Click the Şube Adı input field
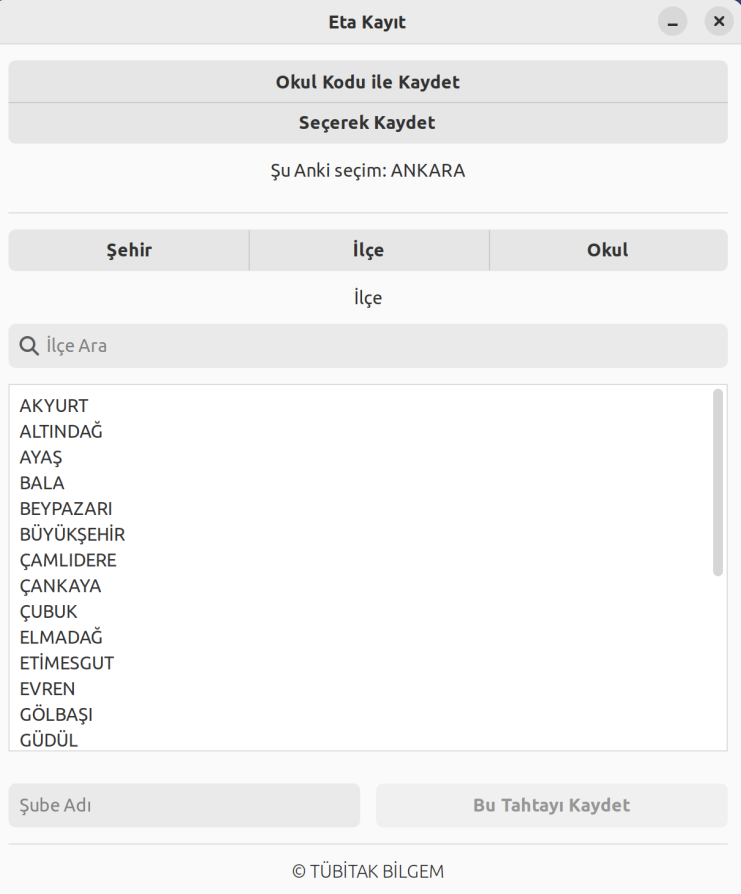741x894 pixels. click(x=184, y=805)
